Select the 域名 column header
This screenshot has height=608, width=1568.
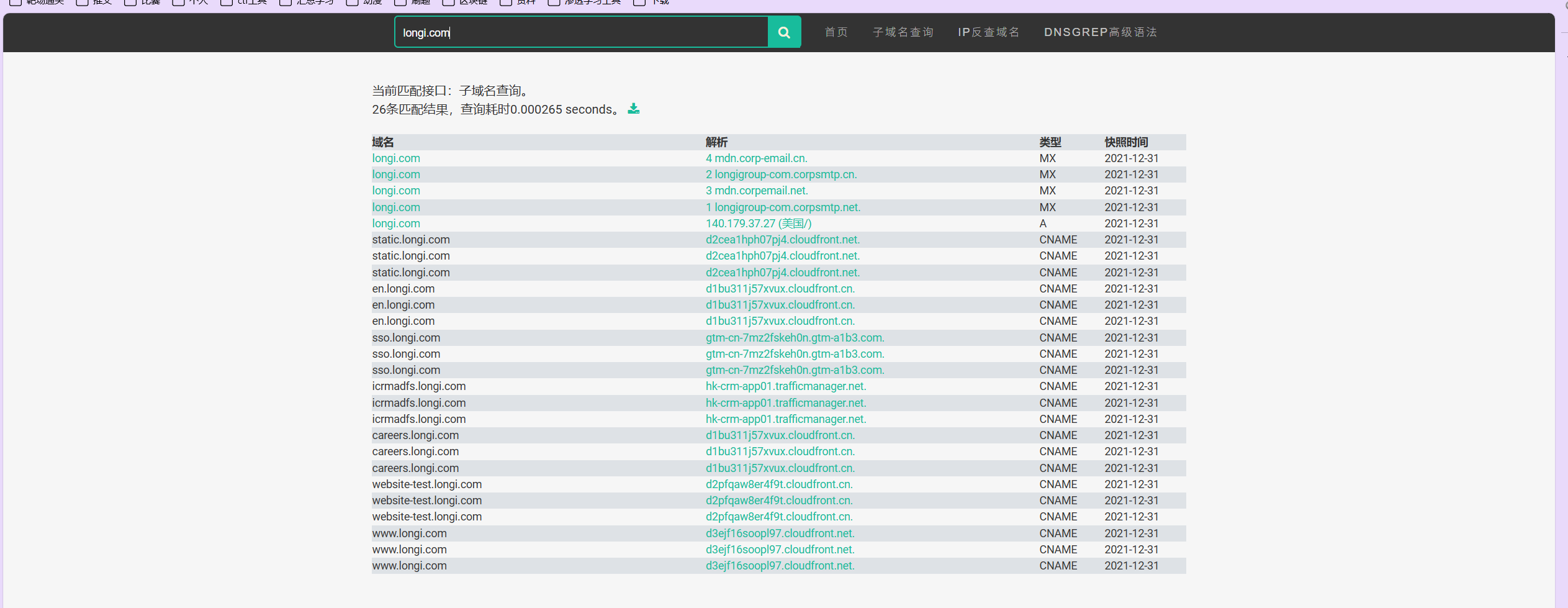(x=383, y=142)
